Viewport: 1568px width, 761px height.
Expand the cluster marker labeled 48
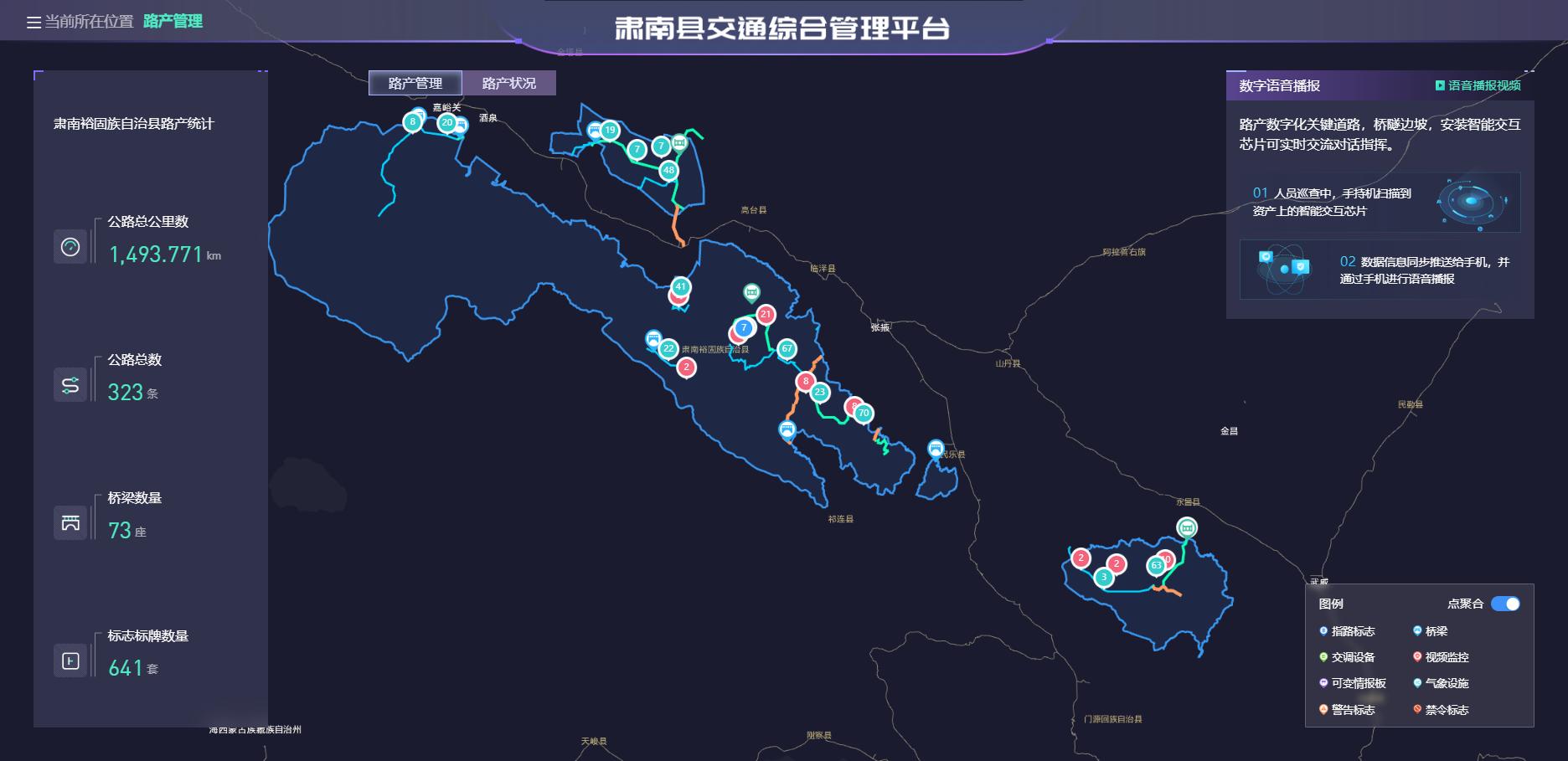coord(668,171)
